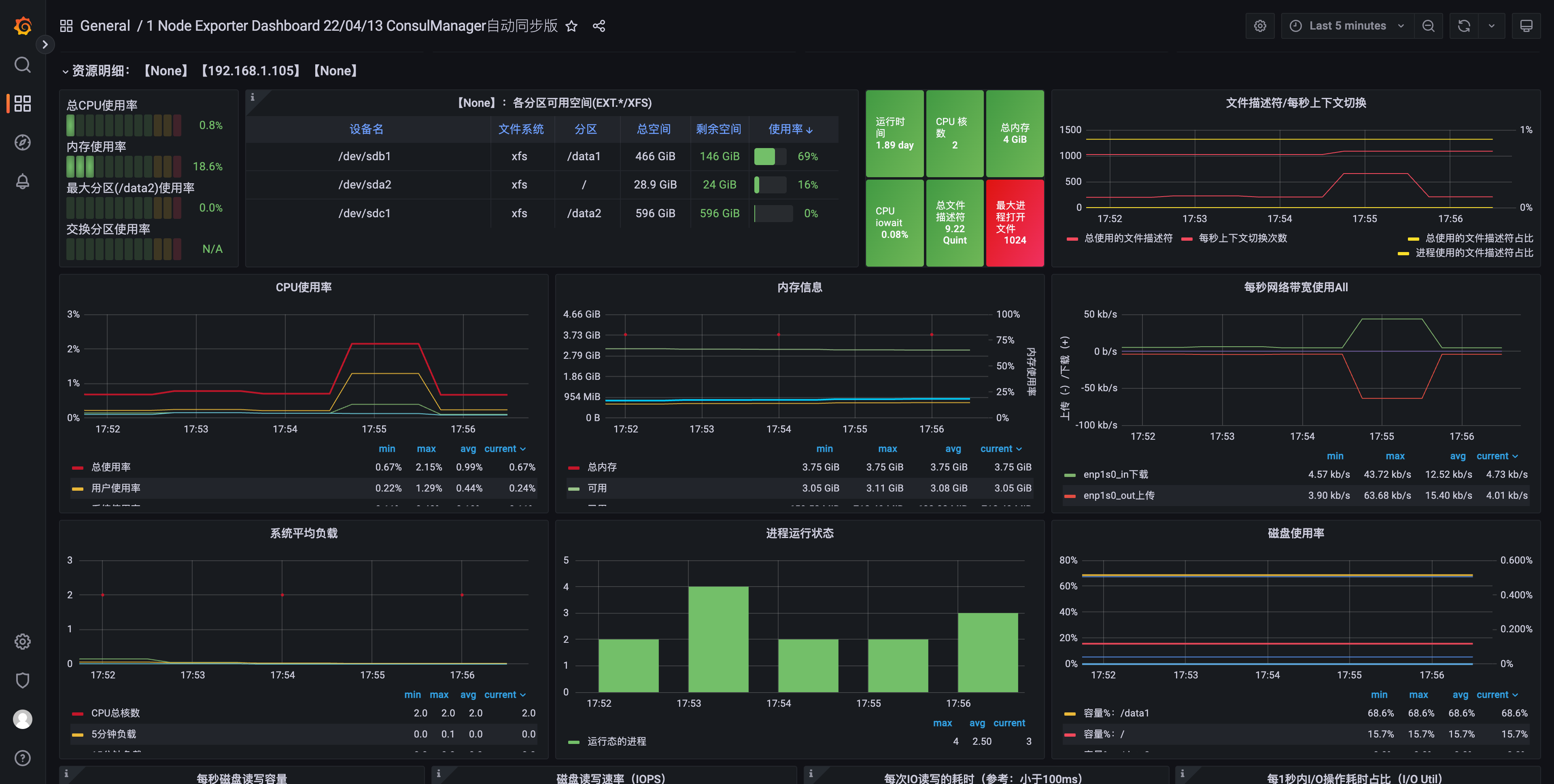Click the dashboard grid icon beside General
This screenshot has width=1554, height=784.
click(x=66, y=26)
